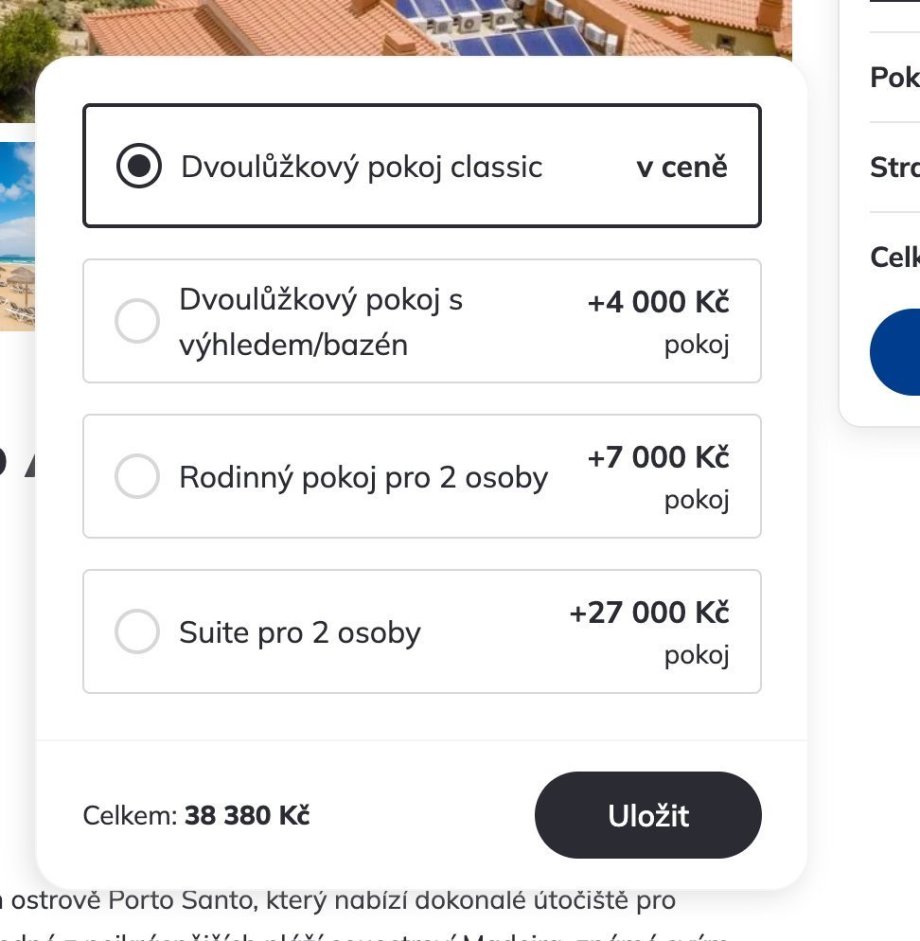Viewport: 920px width, 941px height.
Task: Click the "Suite pro 2 osoby" label
Action: 299,632
